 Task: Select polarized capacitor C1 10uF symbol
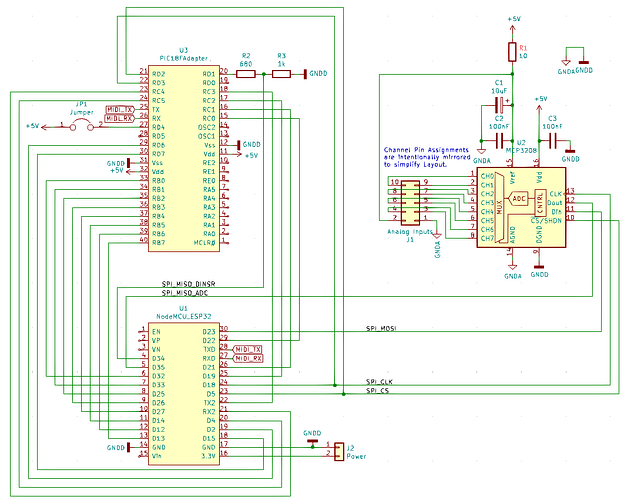click(500, 105)
